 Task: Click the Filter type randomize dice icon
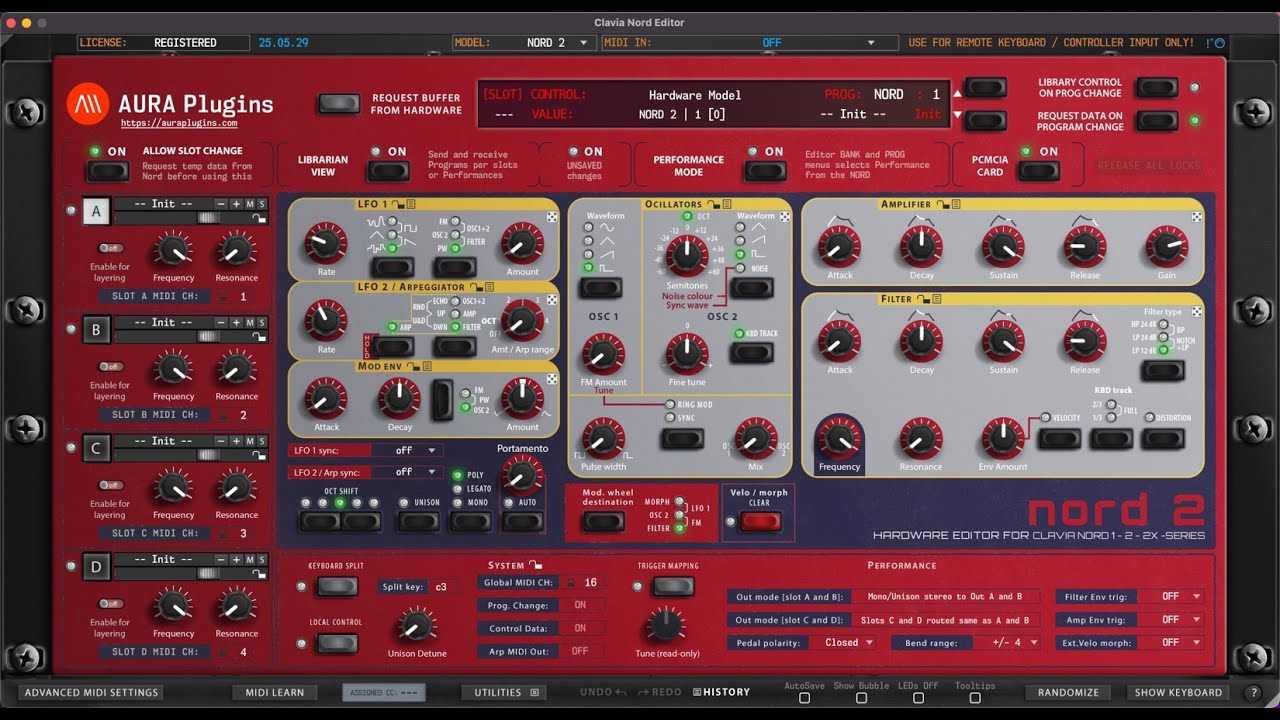coord(1196,312)
